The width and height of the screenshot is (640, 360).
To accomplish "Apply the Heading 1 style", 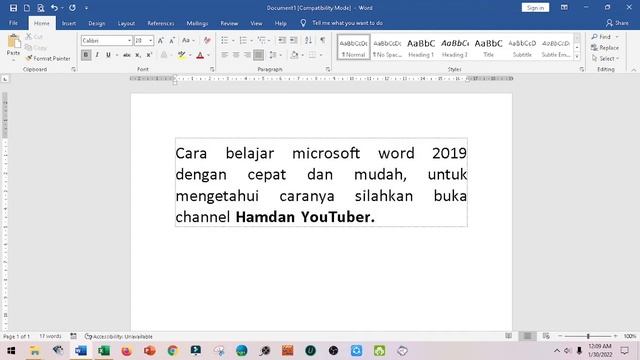I will click(x=421, y=47).
